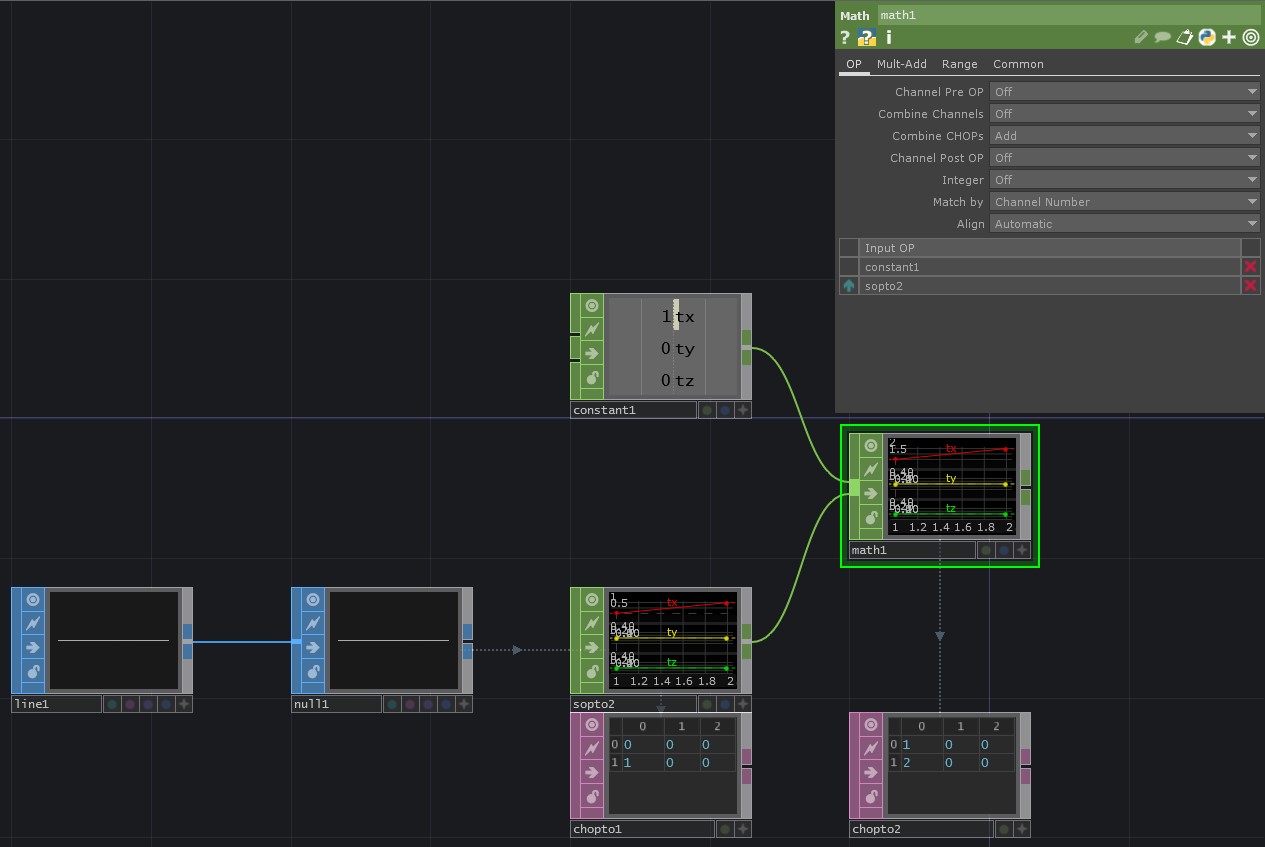Move sopto2 up with arrow icon
The height and width of the screenshot is (847, 1265).
click(849, 286)
